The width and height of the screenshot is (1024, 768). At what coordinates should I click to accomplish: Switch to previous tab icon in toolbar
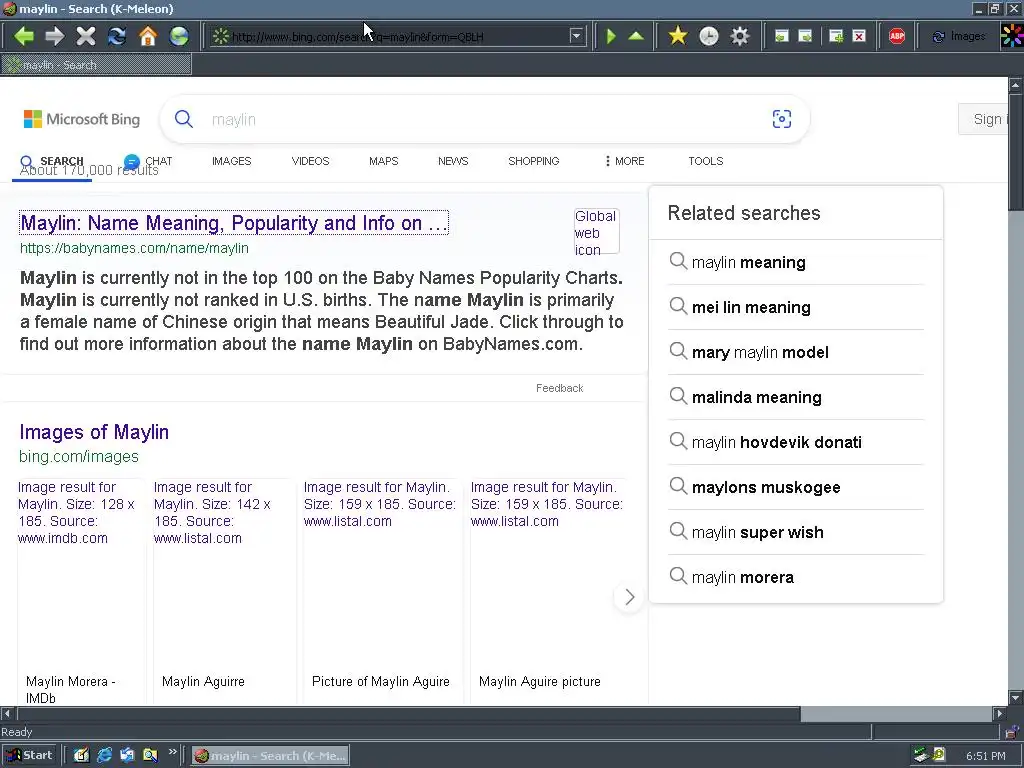[x=782, y=37]
